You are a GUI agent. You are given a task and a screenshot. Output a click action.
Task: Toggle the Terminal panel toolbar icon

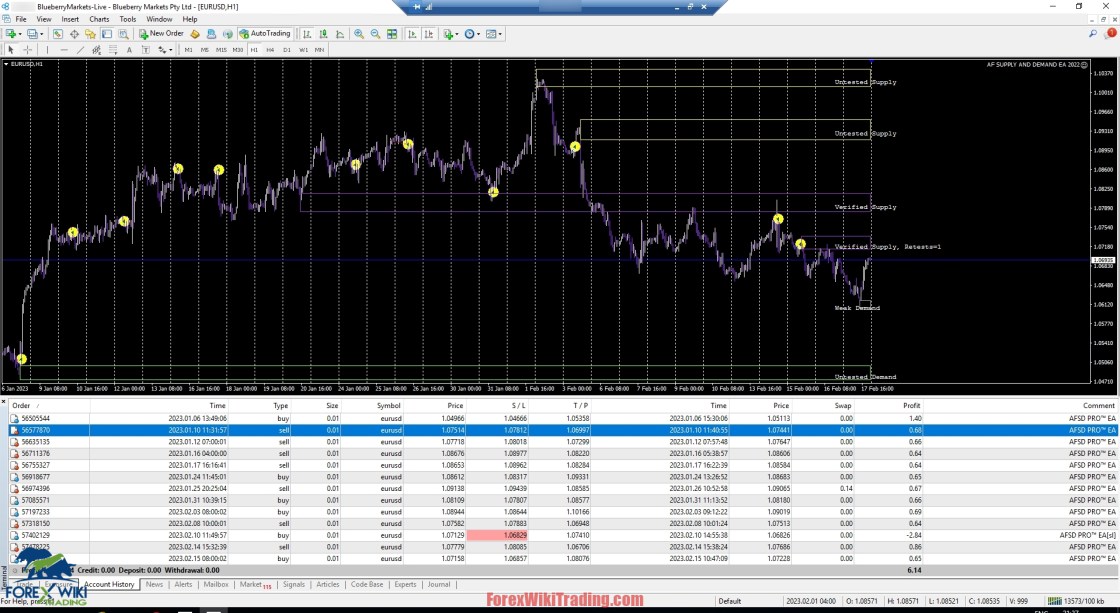107,34
